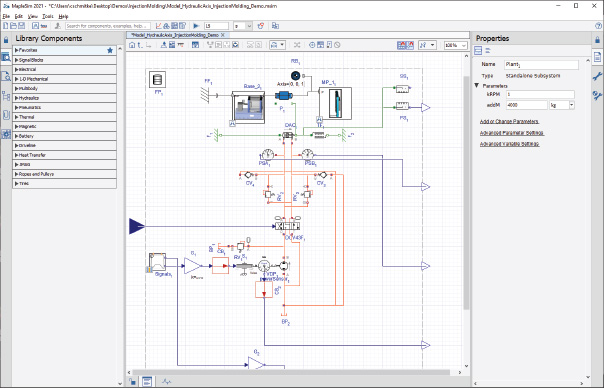Open the wrench settings tab in right sidebar

pyautogui.click(x=597, y=76)
